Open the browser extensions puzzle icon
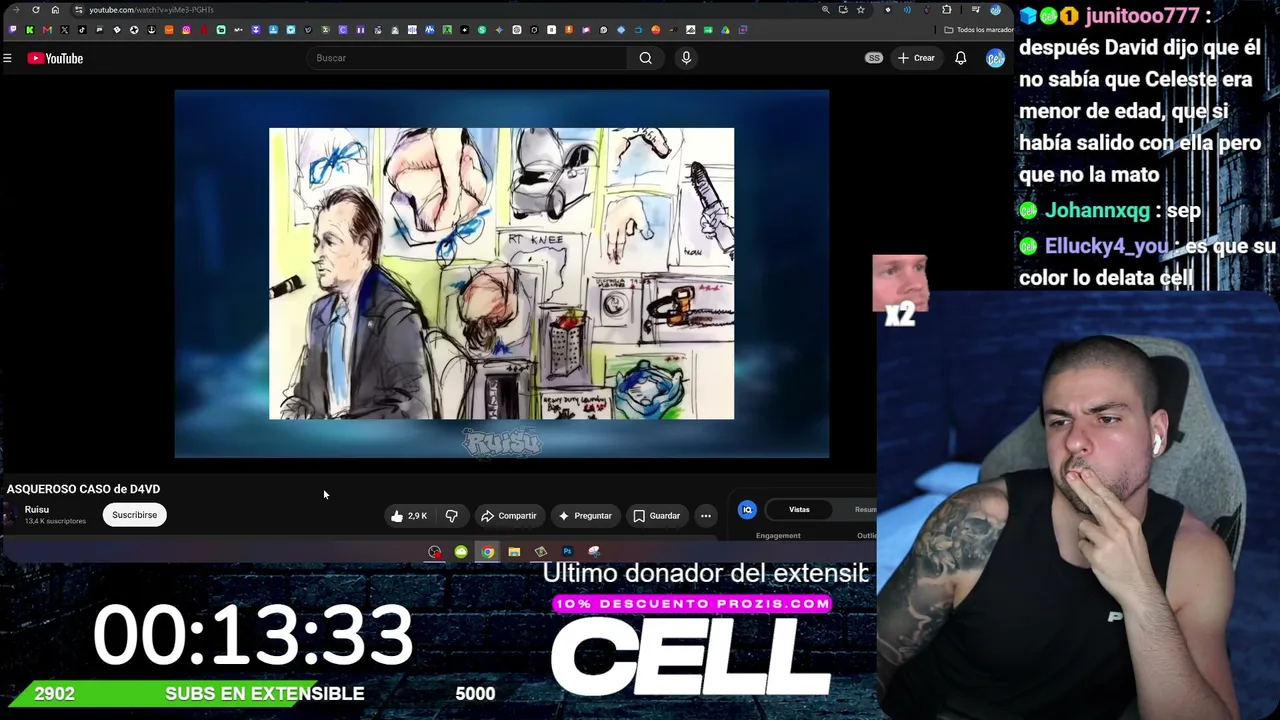The height and width of the screenshot is (720, 1280). pyautogui.click(x=946, y=10)
